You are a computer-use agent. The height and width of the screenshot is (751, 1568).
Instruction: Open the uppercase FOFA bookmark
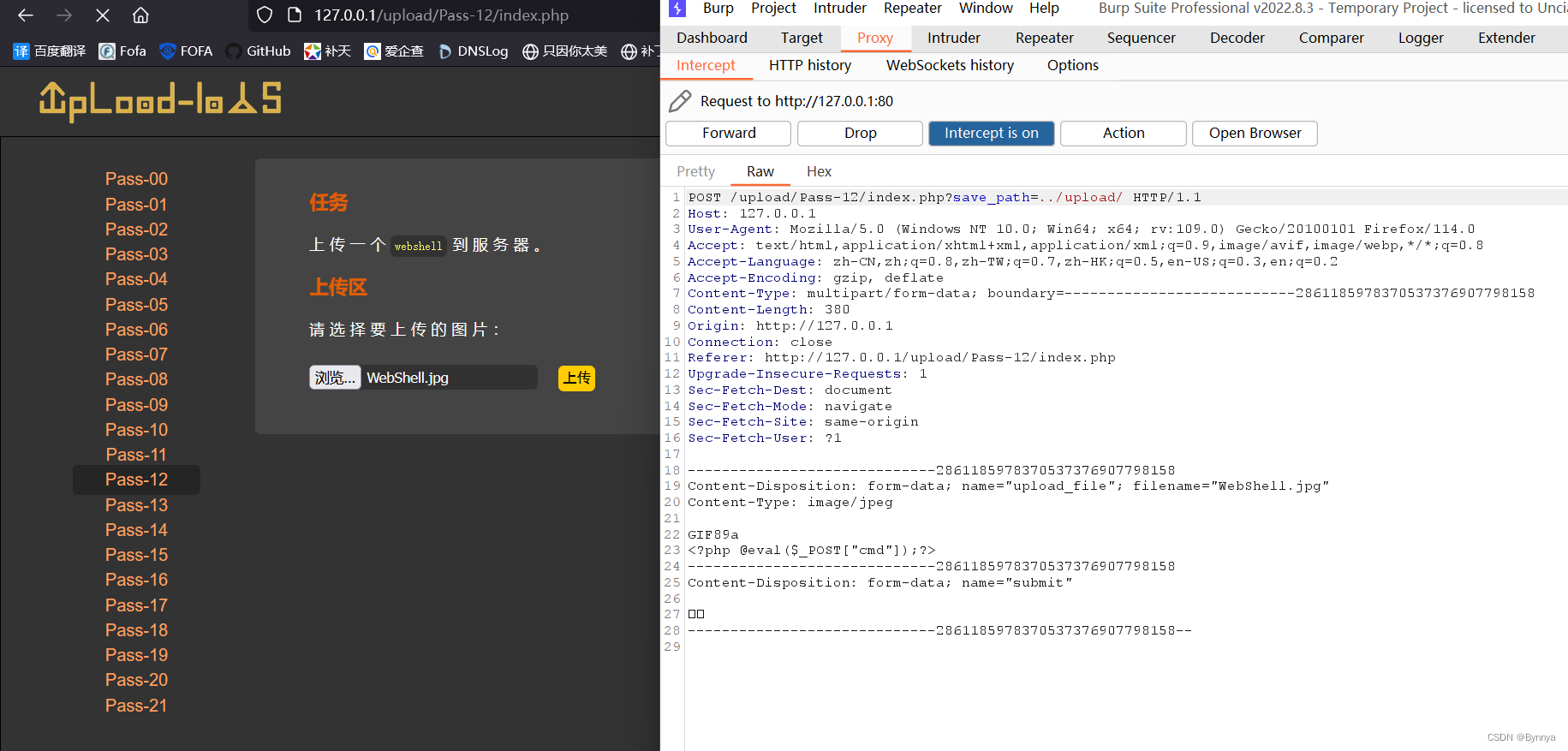[186, 51]
